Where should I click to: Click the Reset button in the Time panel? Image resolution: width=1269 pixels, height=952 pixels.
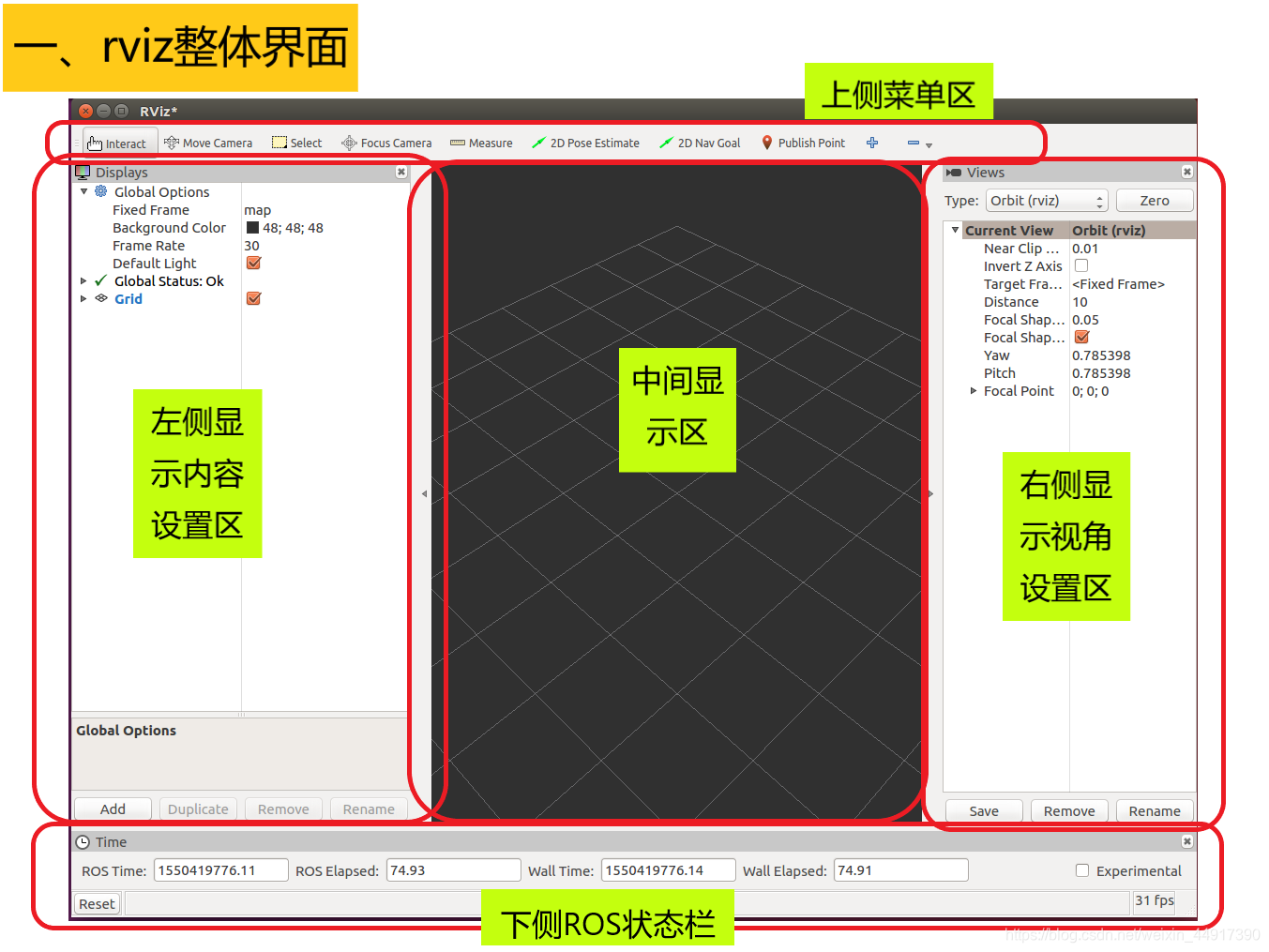[96, 903]
